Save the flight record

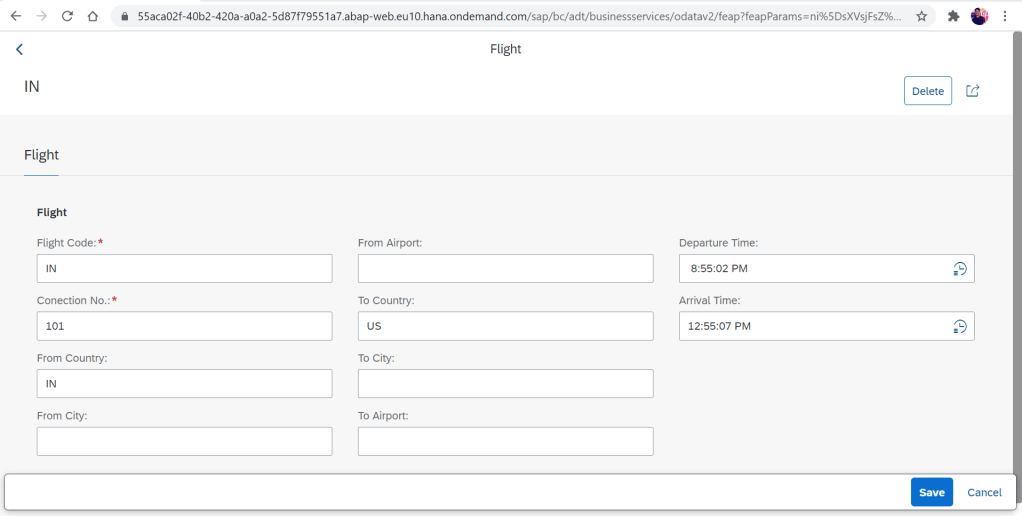point(931,492)
